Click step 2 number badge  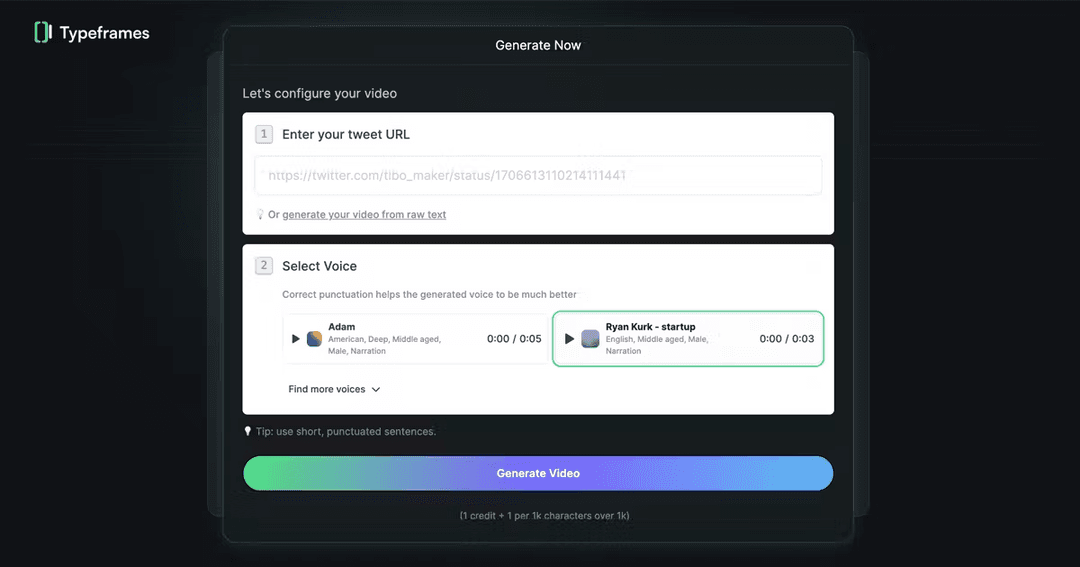pos(264,266)
